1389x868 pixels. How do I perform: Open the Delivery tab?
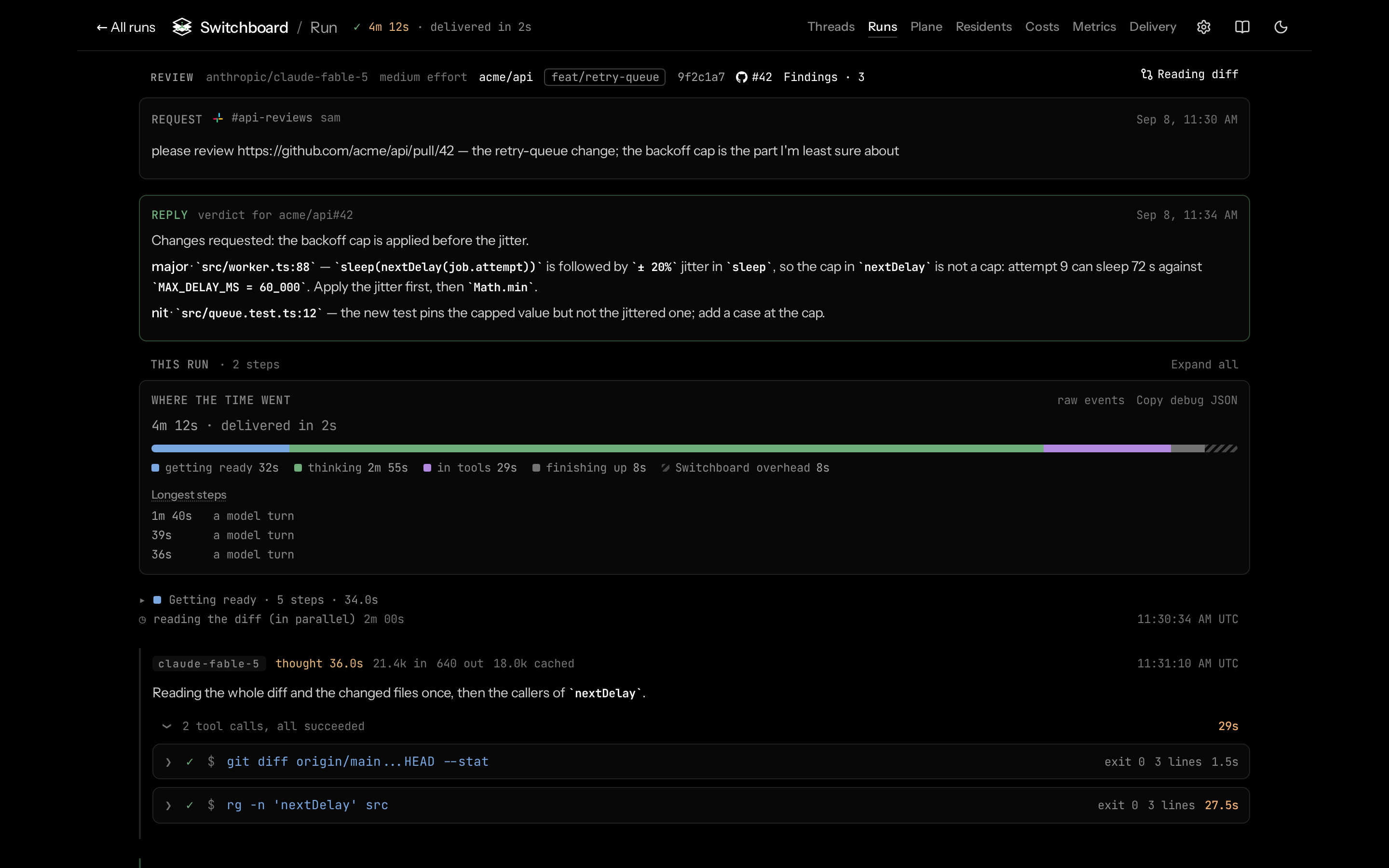[1153, 27]
